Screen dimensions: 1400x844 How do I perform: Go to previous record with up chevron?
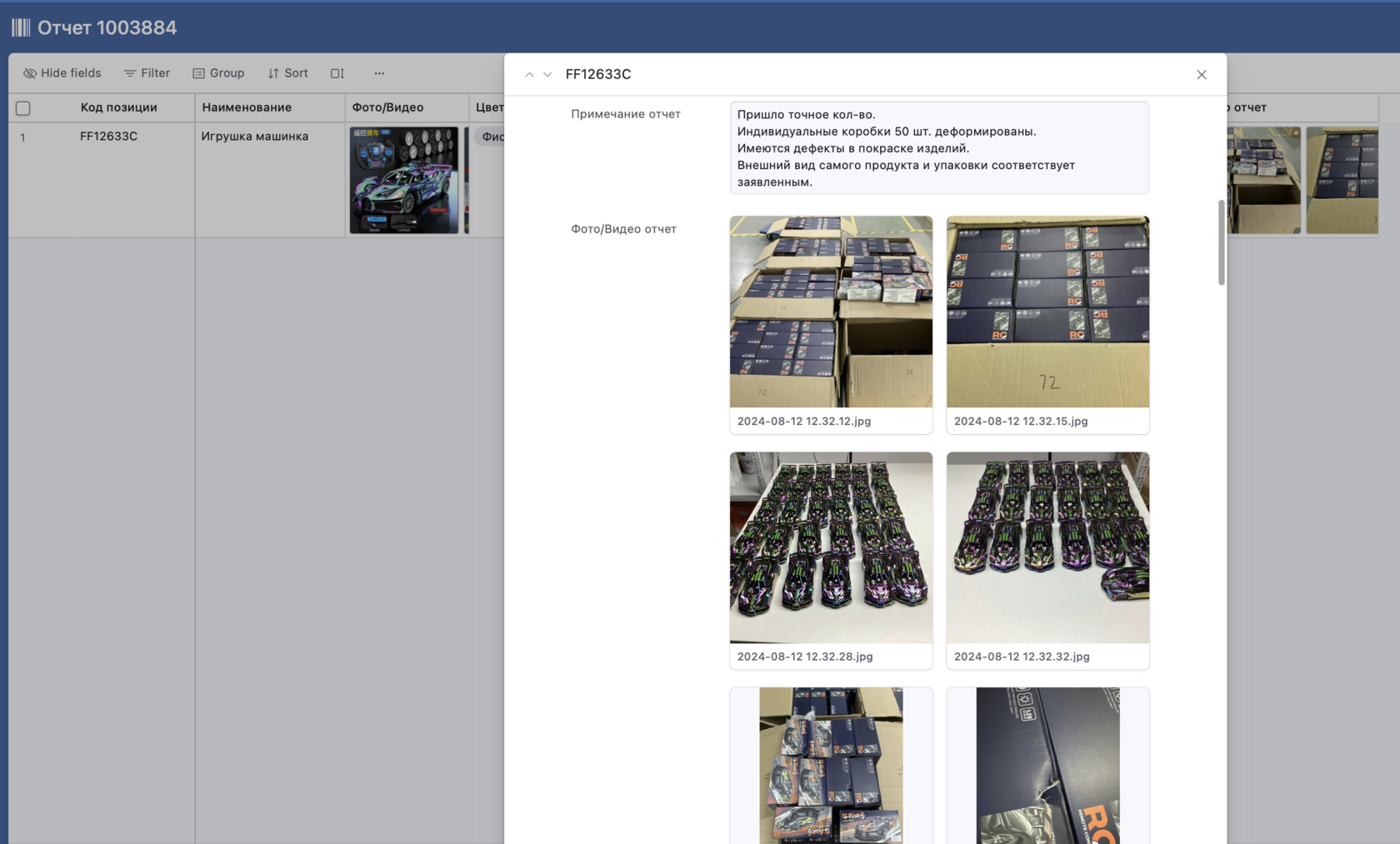(x=529, y=75)
